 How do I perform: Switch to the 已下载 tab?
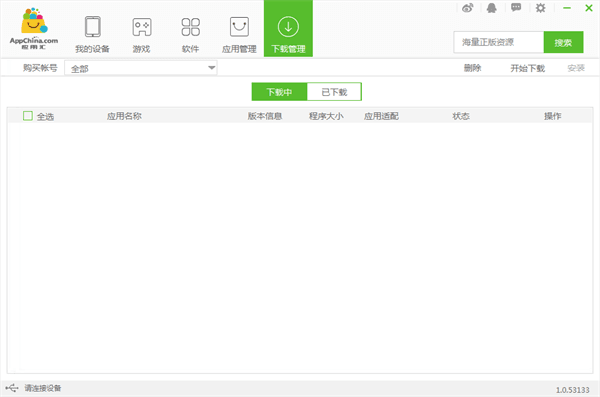pyautogui.click(x=334, y=92)
